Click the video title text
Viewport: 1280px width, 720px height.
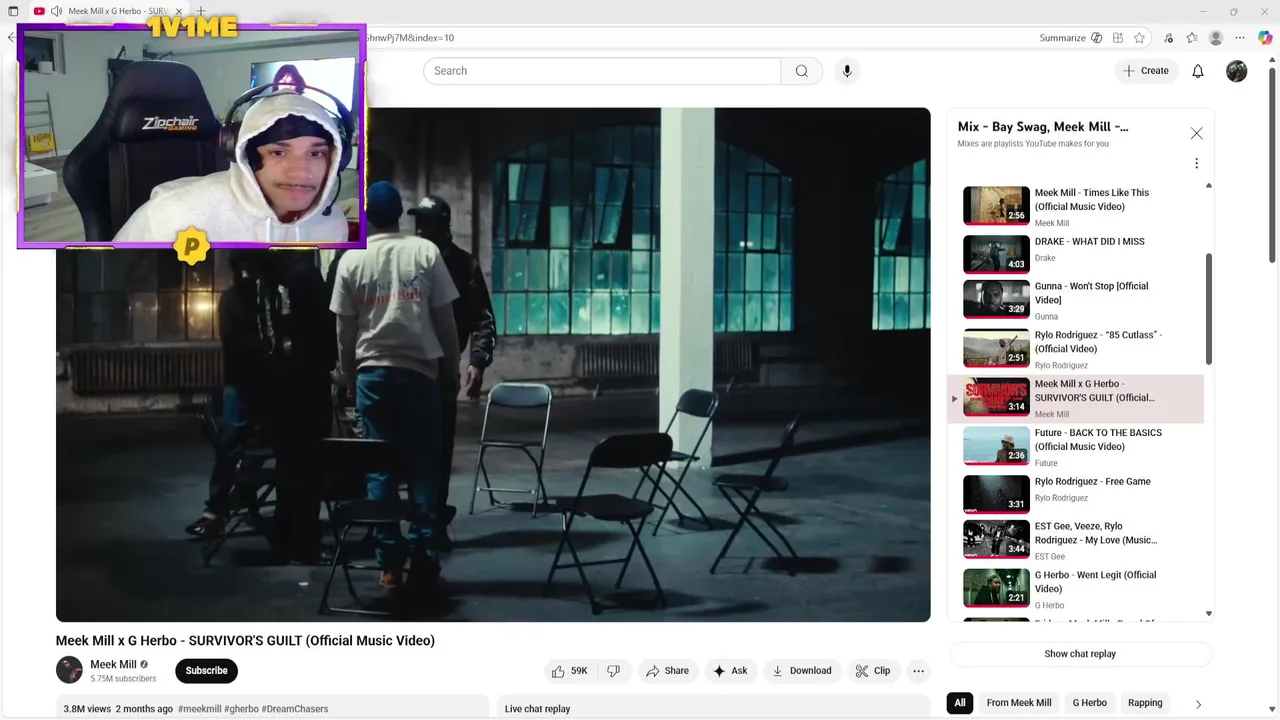[x=245, y=641]
